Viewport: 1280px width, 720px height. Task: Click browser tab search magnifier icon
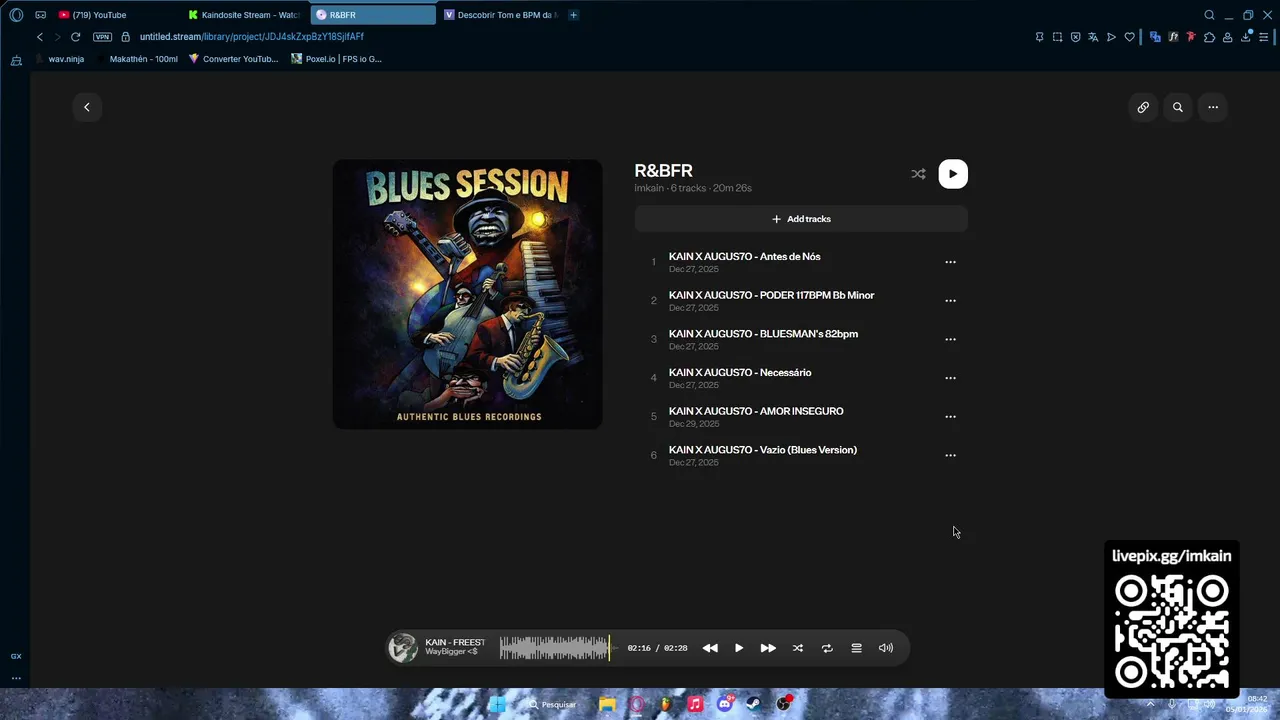[x=1209, y=15]
